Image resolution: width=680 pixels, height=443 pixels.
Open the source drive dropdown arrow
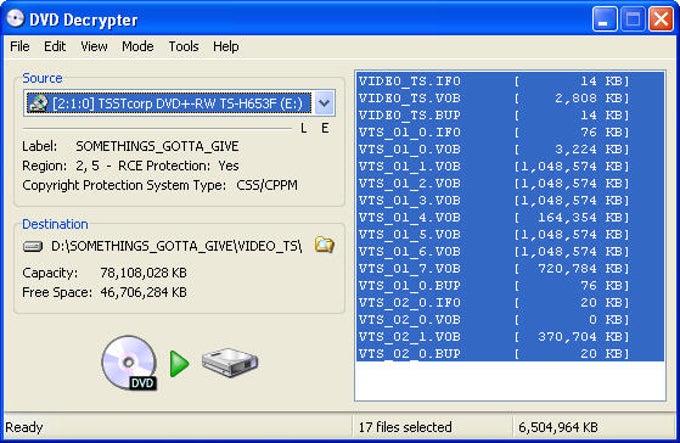coord(324,103)
